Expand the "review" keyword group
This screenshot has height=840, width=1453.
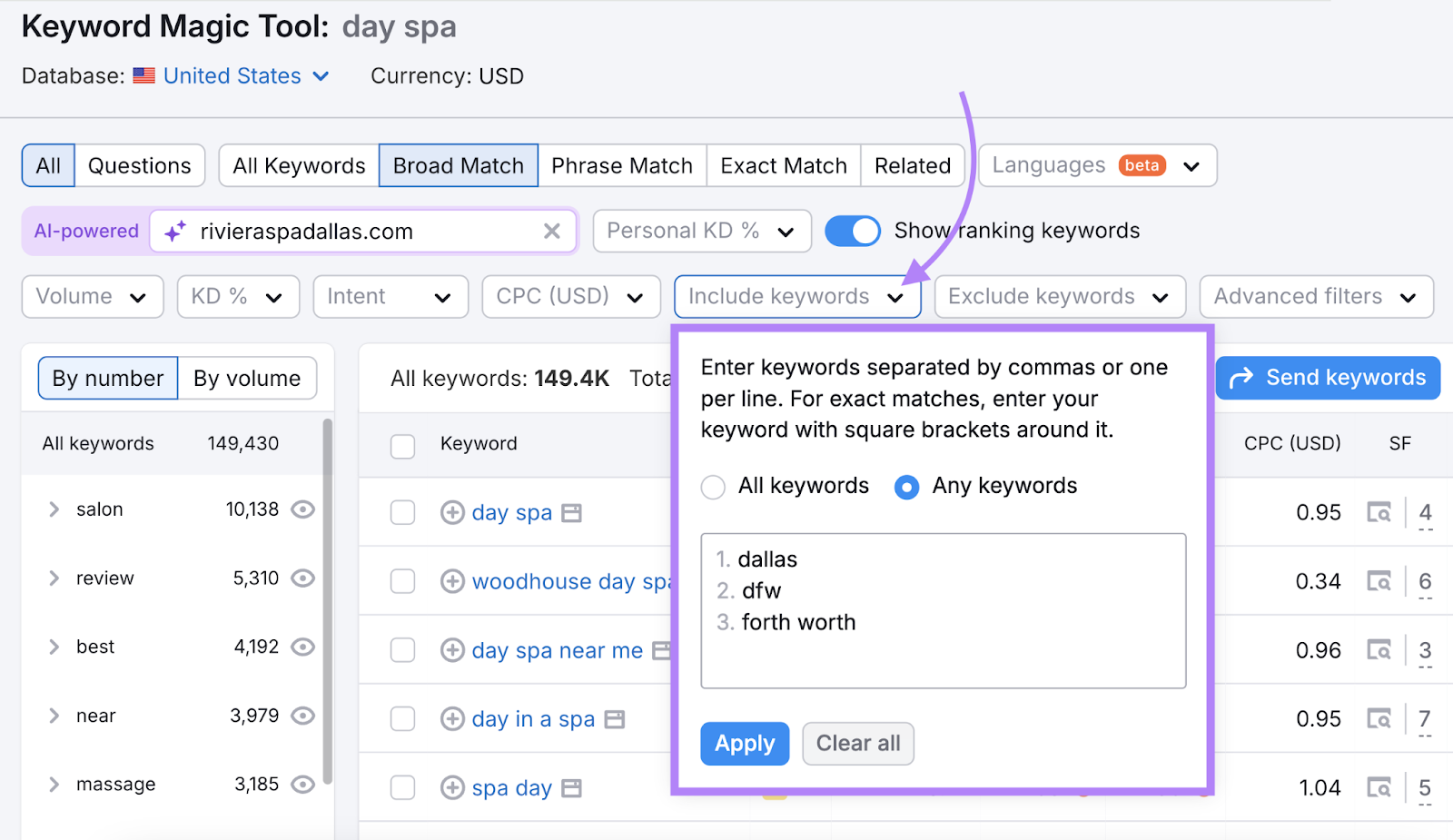(x=54, y=578)
